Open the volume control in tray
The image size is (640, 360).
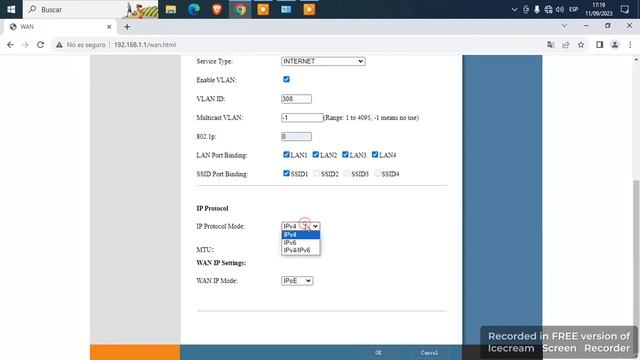click(560, 9)
